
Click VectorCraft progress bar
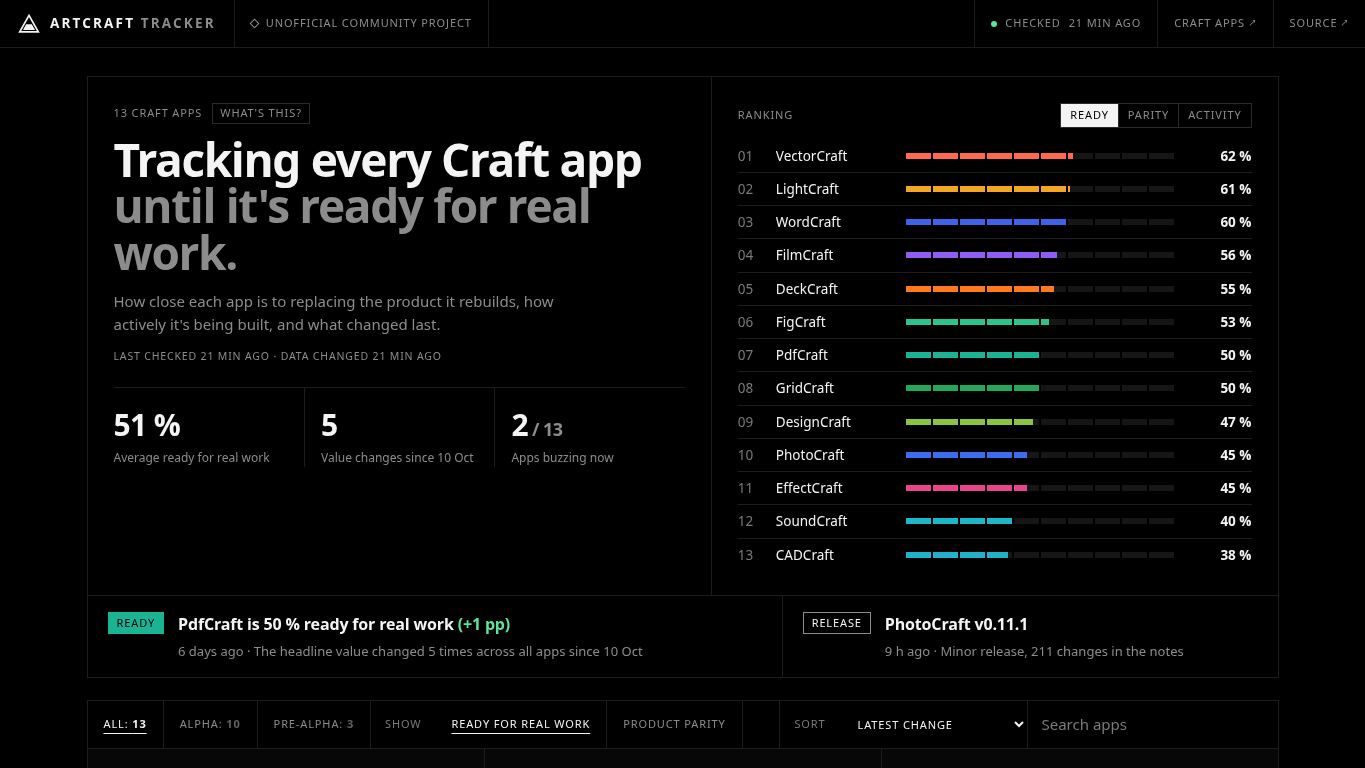pos(1040,156)
